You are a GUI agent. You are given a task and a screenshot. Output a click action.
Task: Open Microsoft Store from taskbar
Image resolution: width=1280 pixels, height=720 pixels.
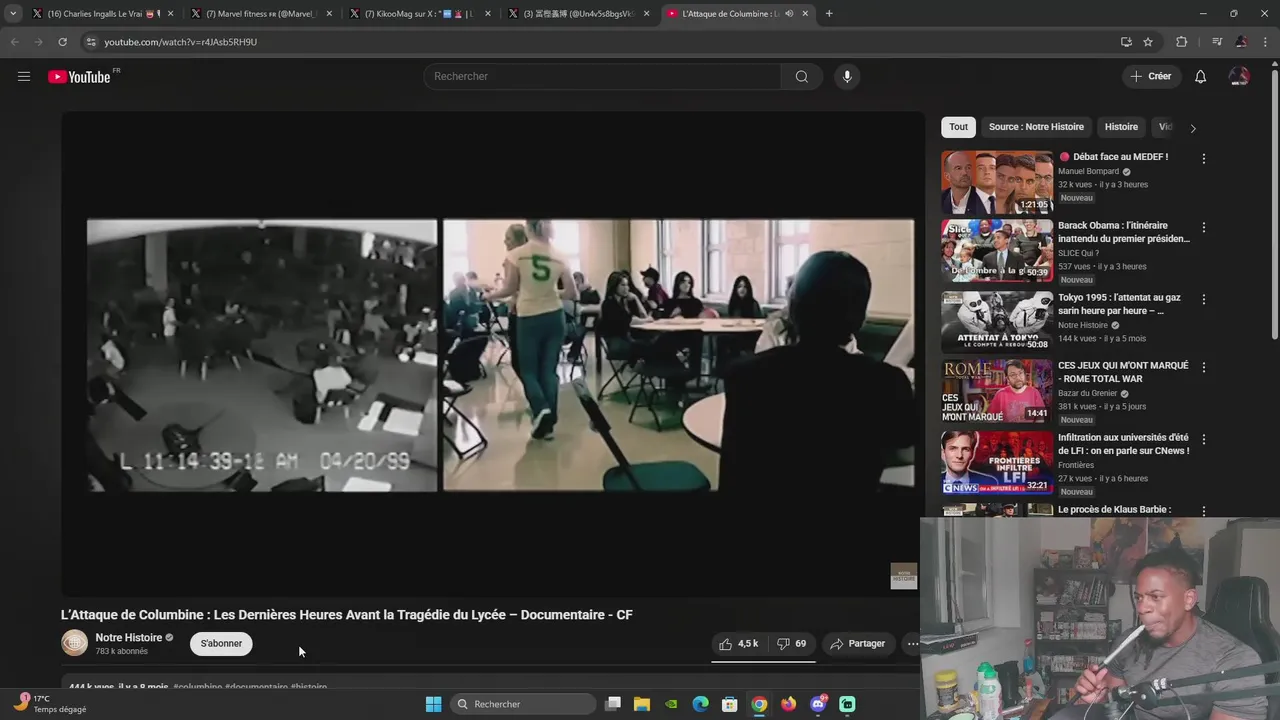pos(730,704)
